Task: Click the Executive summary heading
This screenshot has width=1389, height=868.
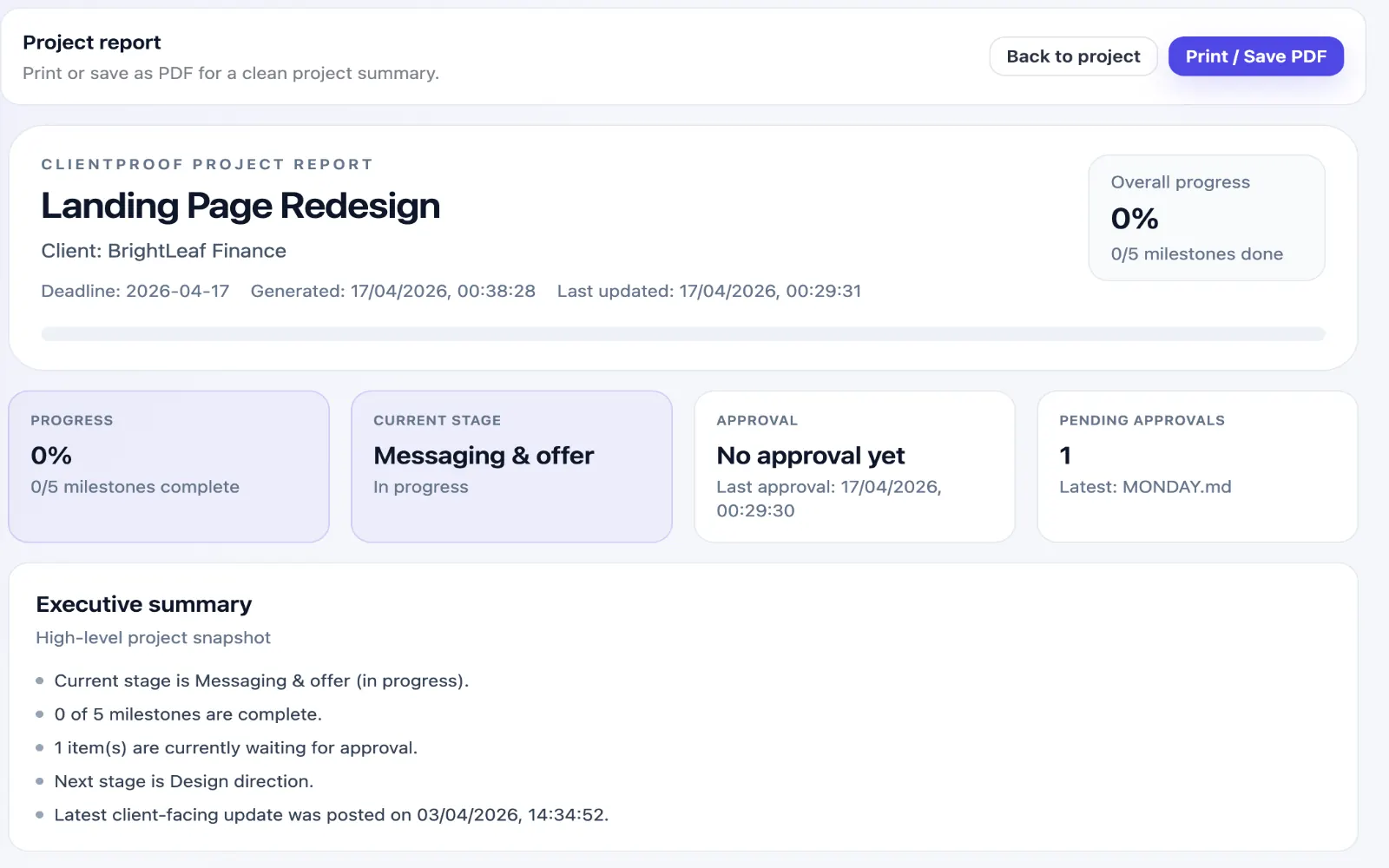Action: (x=144, y=604)
